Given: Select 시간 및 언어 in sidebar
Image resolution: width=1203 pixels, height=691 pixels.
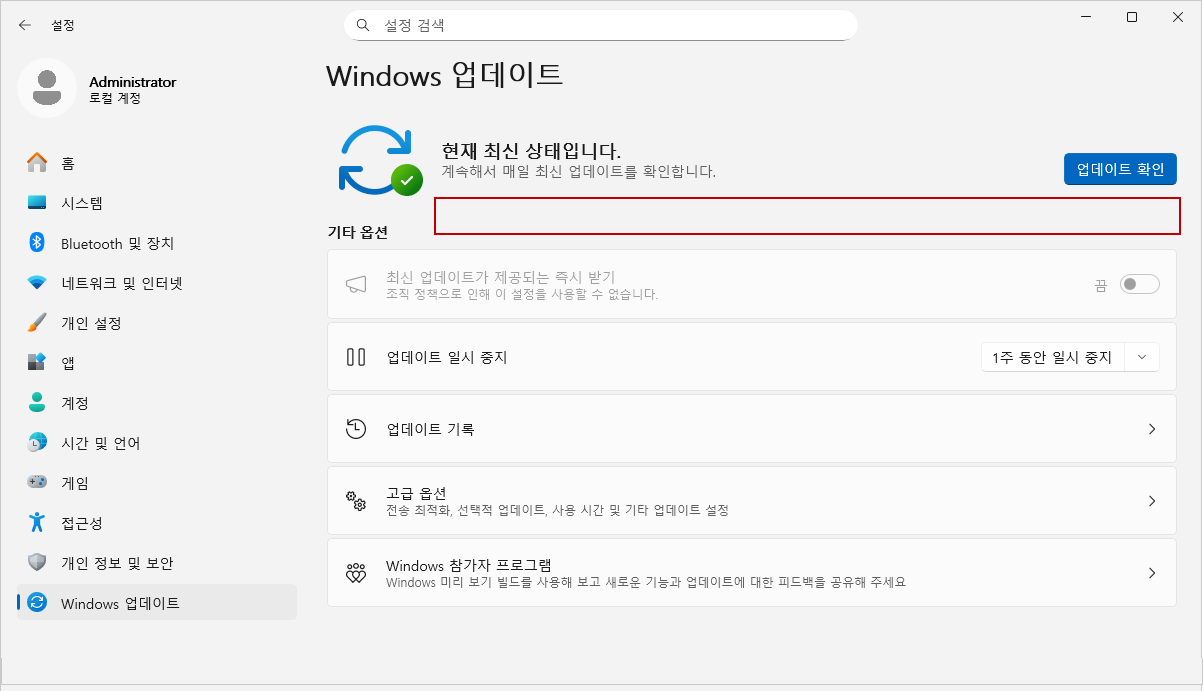Looking at the screenshot, I should pyautogui.click(x=157, y=443).
